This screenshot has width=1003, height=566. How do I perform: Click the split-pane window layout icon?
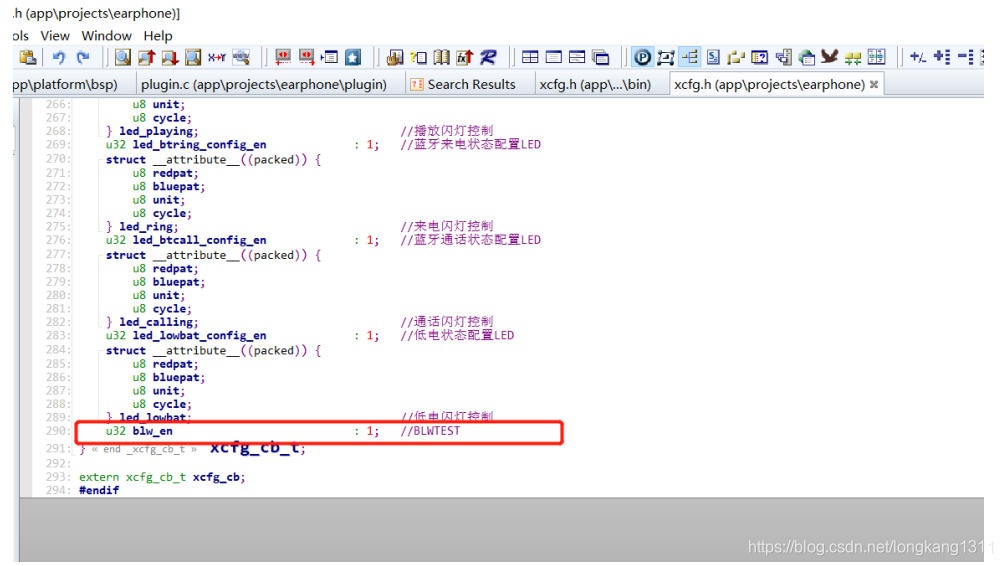pos(577,58)
